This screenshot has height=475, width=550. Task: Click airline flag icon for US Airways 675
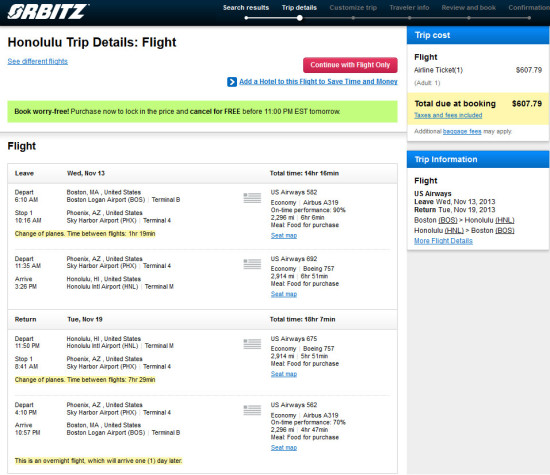point(252,344)
